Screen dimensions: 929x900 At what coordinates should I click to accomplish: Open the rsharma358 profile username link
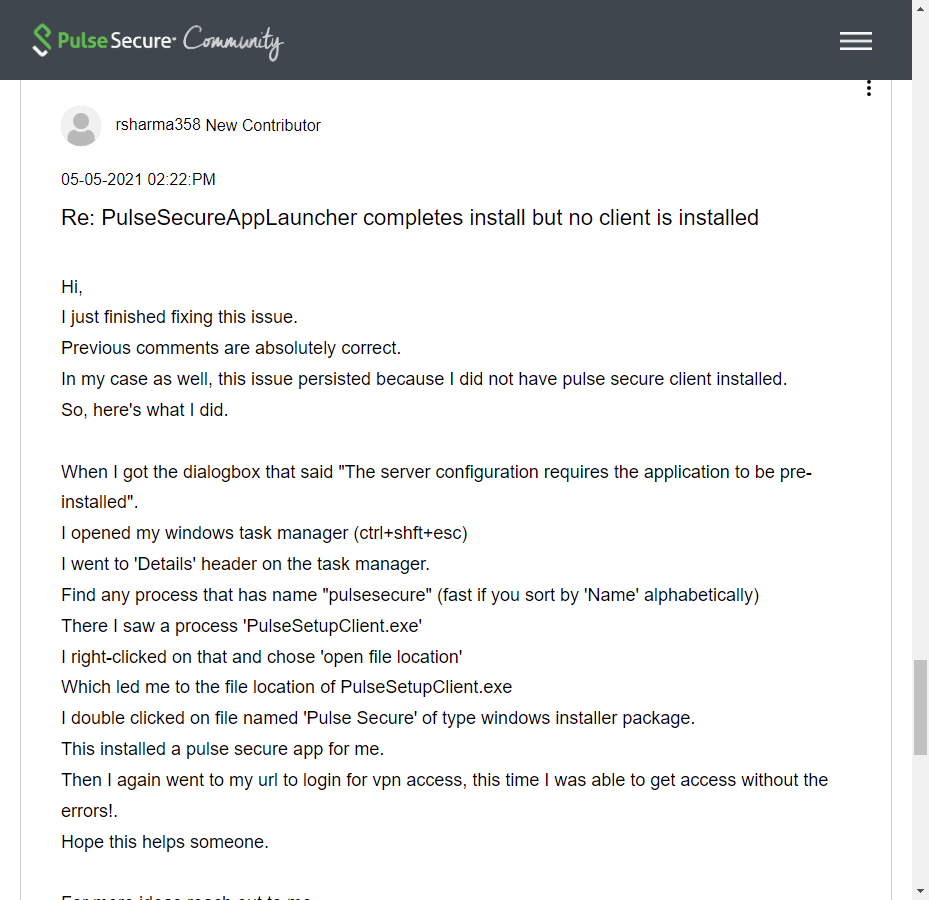coord(158,125)
